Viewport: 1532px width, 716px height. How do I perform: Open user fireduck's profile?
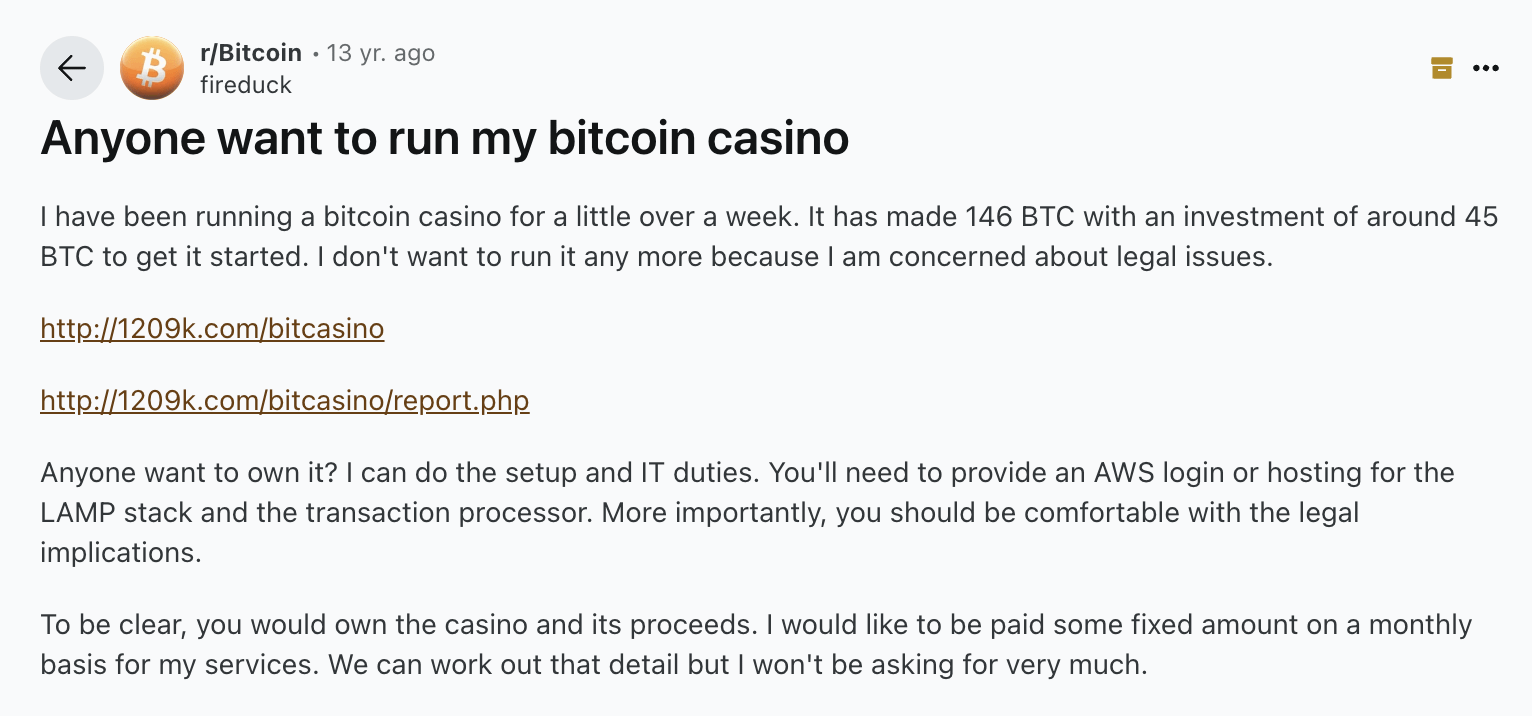(245, 85)
